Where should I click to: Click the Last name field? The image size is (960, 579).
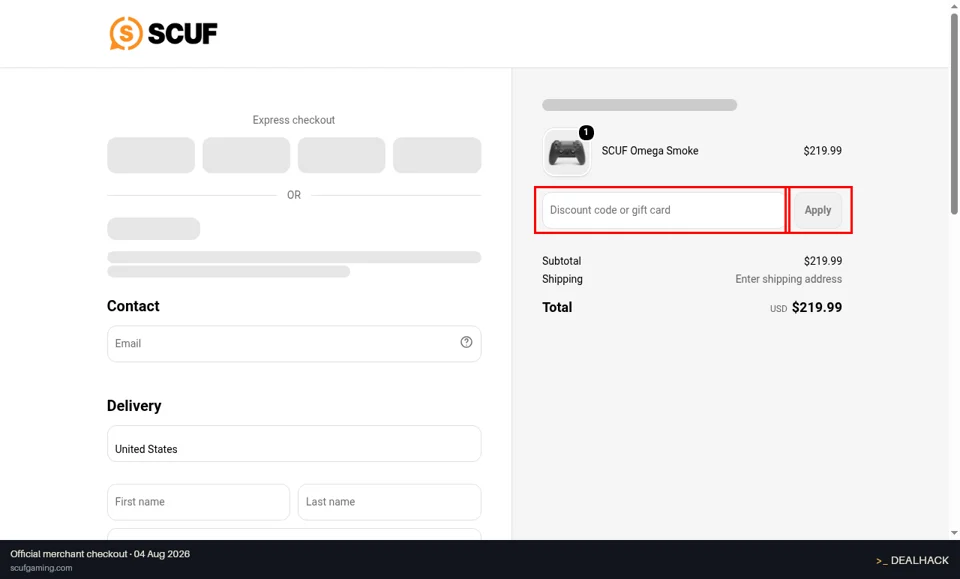click(389, 502)
